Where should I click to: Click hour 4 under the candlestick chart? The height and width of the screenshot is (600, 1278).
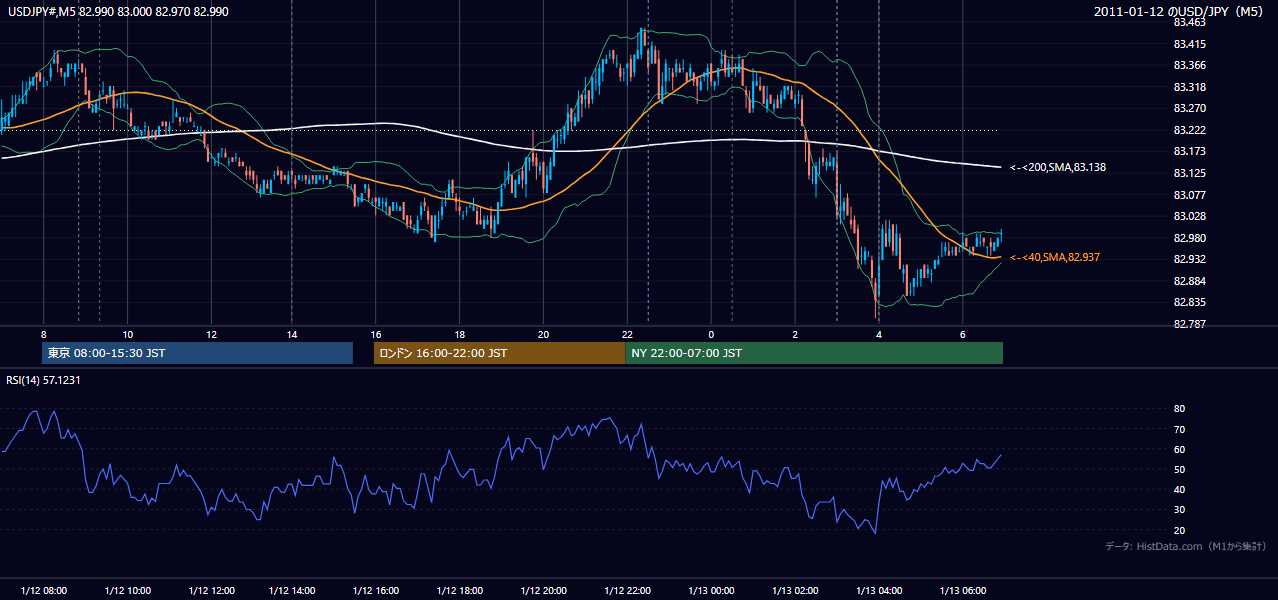[x=879, y=334]
